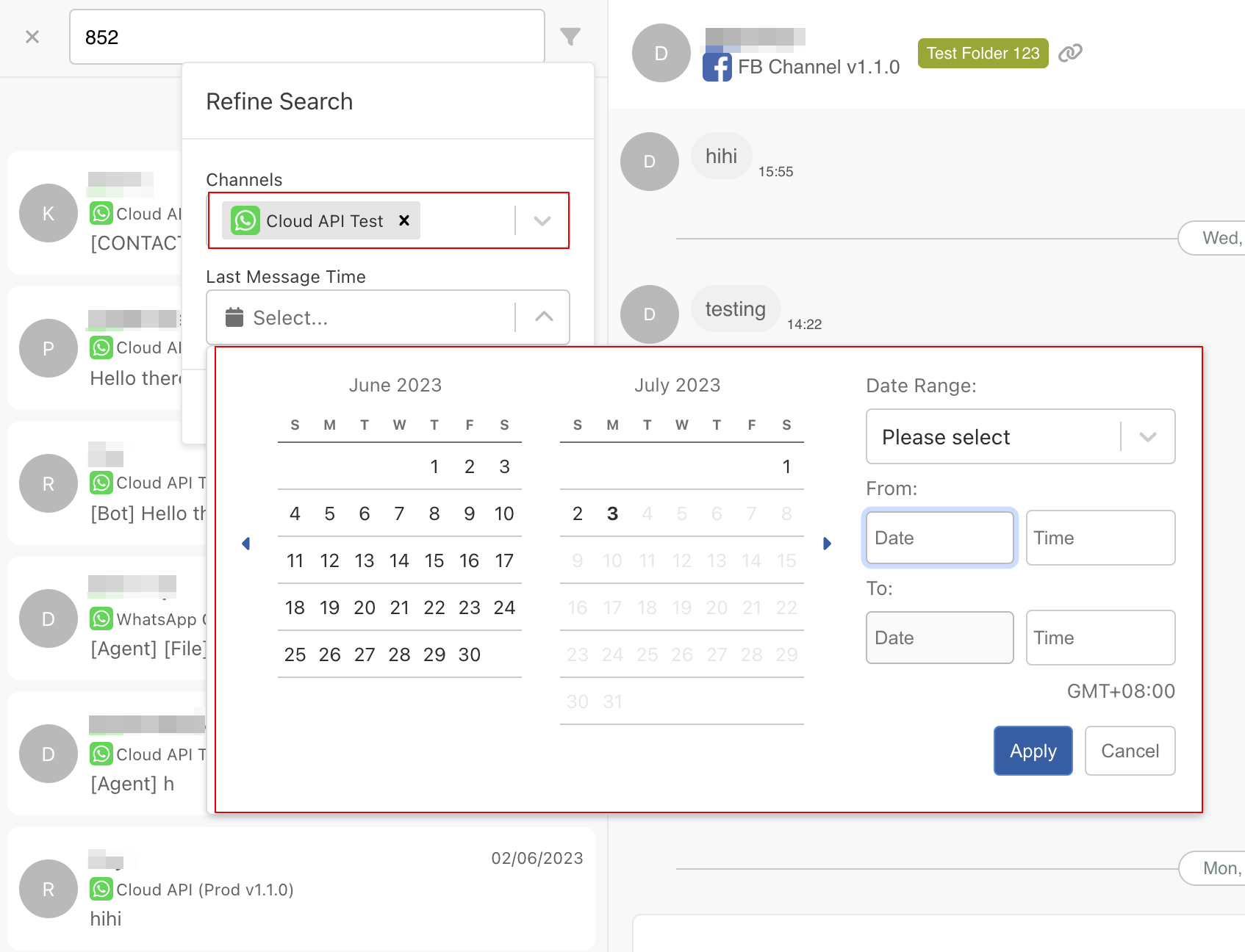Go to next month in calendar

pos(827,544)
